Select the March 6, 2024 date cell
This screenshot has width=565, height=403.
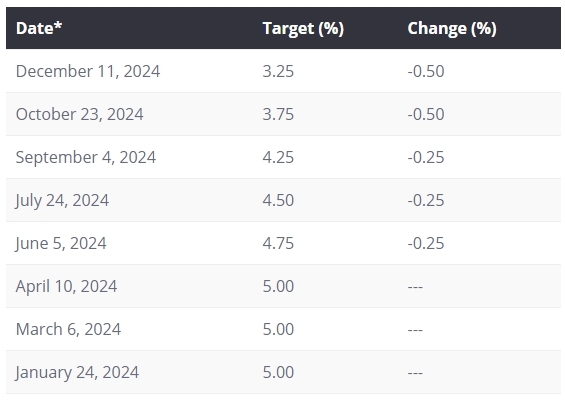click(x=68, y=329)
